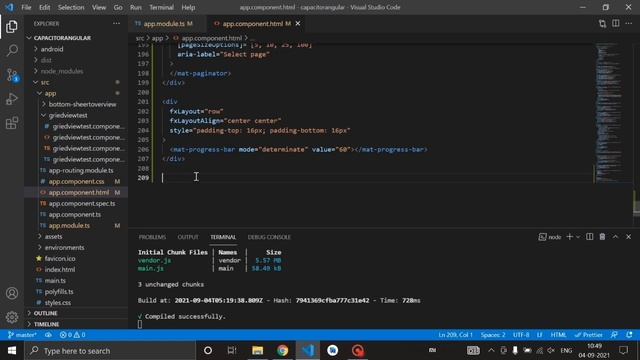Click the feedback icon in status bar
Screen dimensions: 640x360
[614, 335]
